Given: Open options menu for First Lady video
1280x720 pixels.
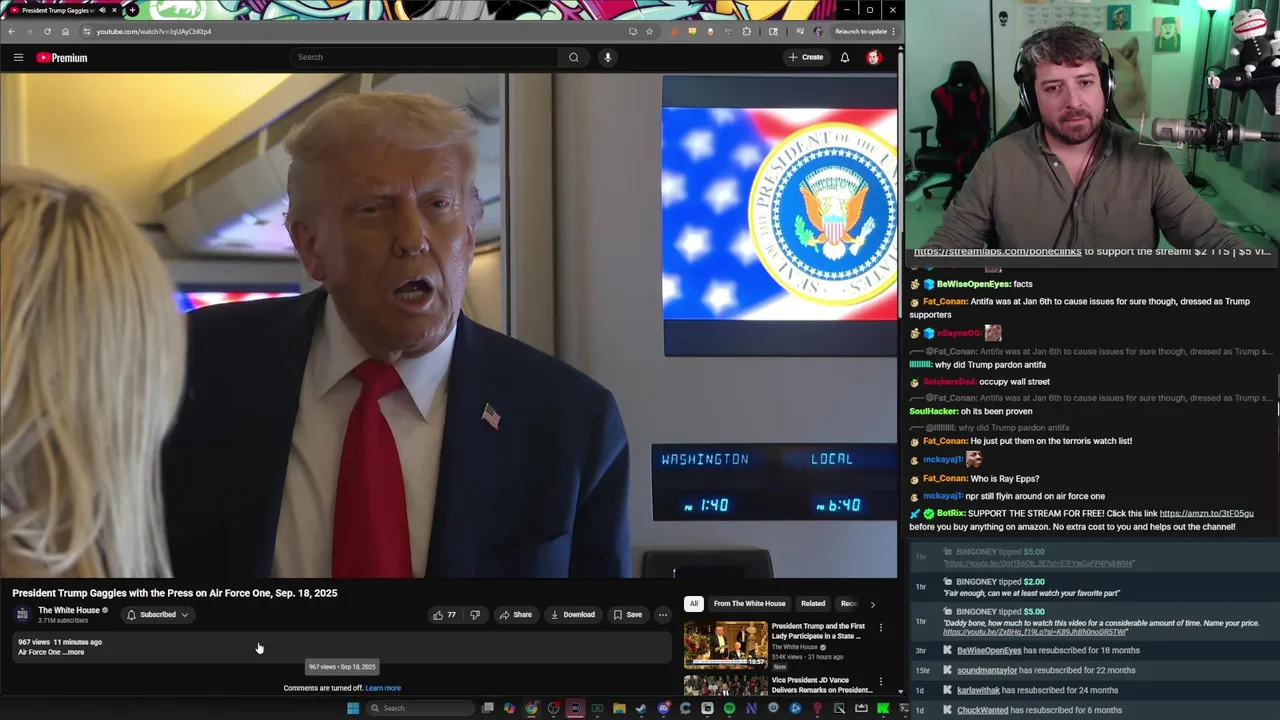Looking at the screenshot, I should pyautogui.click(x=881, y=628).
